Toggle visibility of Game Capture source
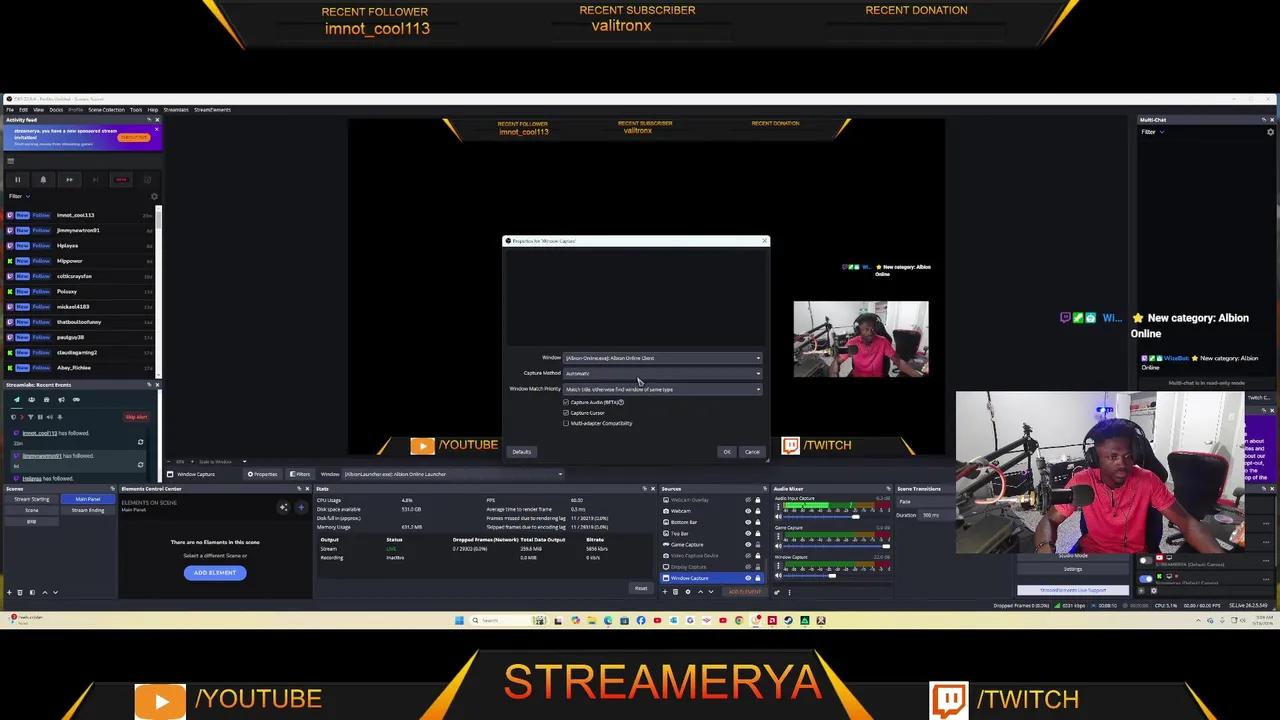 point(748,545)
